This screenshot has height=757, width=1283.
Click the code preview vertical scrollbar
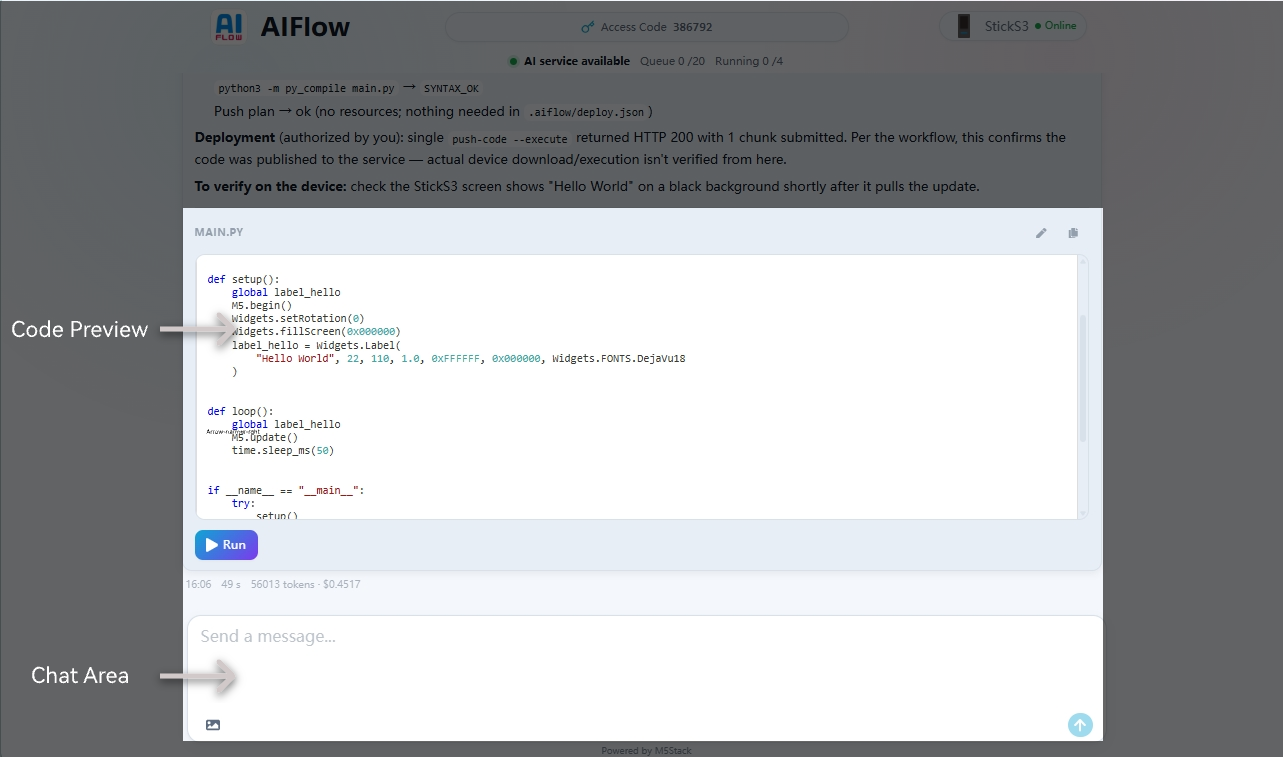point(1083,378)
